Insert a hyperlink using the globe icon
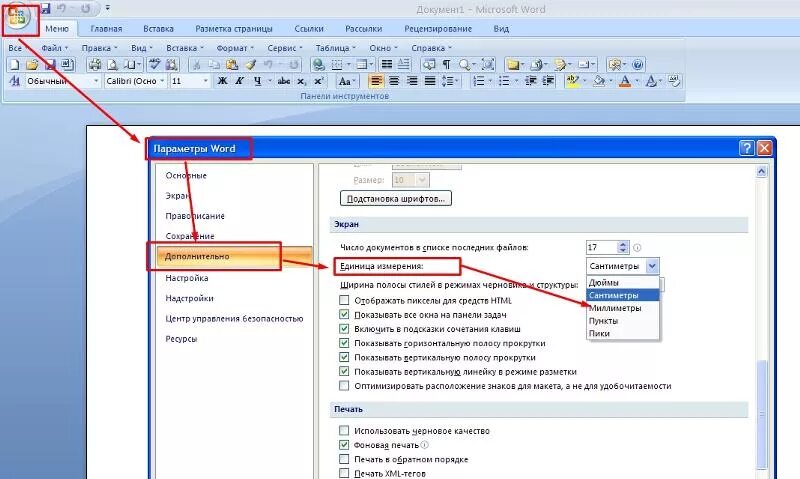This screenshot has width=800, height=479. pos(318,65)
